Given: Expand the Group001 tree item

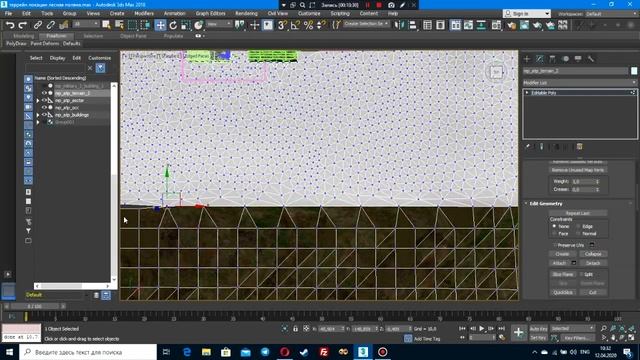Looking at the screenshot, I should click(x=38, y=122).
